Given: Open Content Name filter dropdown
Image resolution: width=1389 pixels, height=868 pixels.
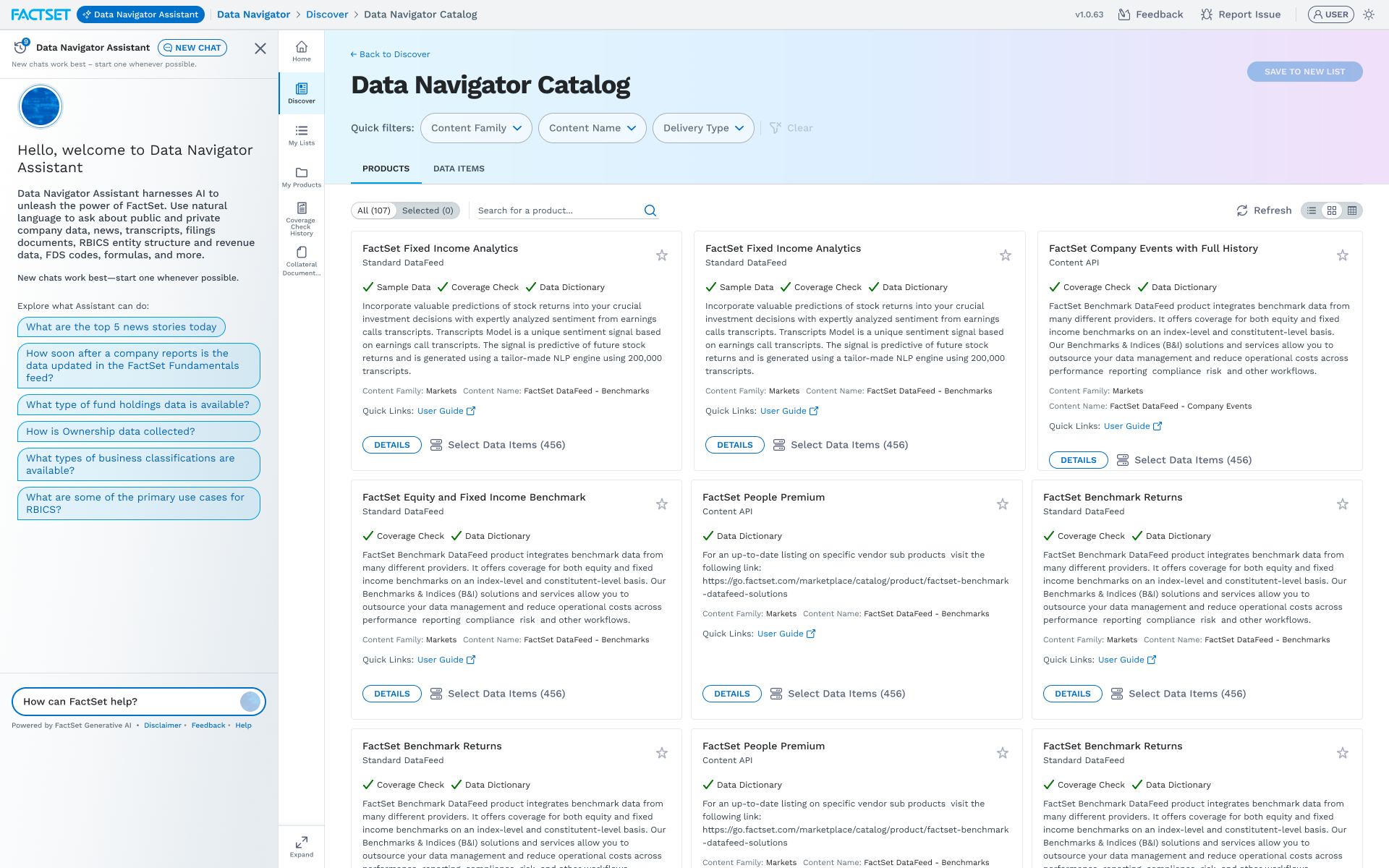Looking at the screenshot, I should (592, 128).
